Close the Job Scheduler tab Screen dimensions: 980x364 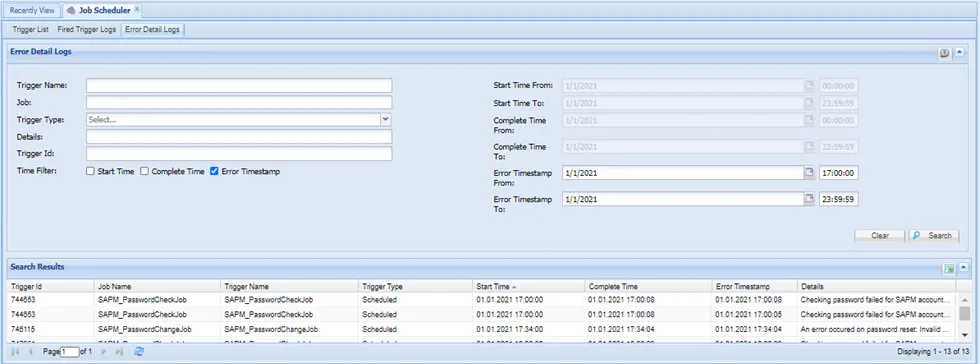click(137, 9)
